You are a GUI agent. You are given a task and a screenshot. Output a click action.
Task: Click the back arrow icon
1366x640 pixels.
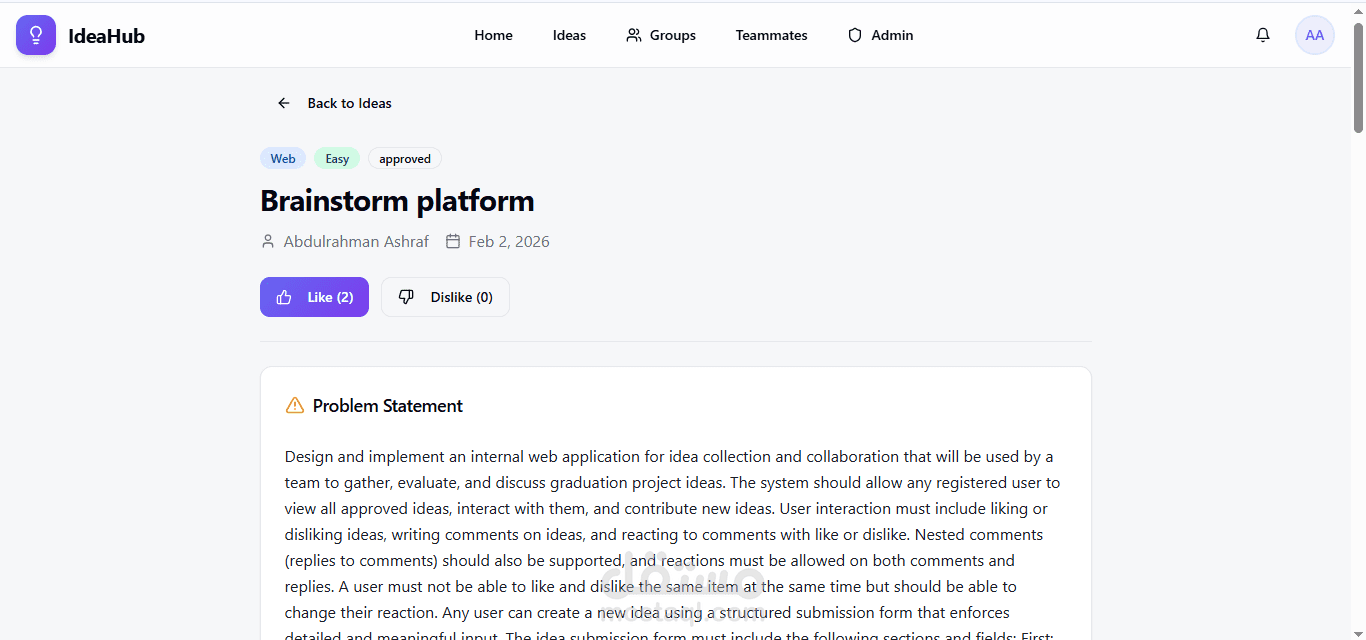pyautogui.click(x=284, y=103)
